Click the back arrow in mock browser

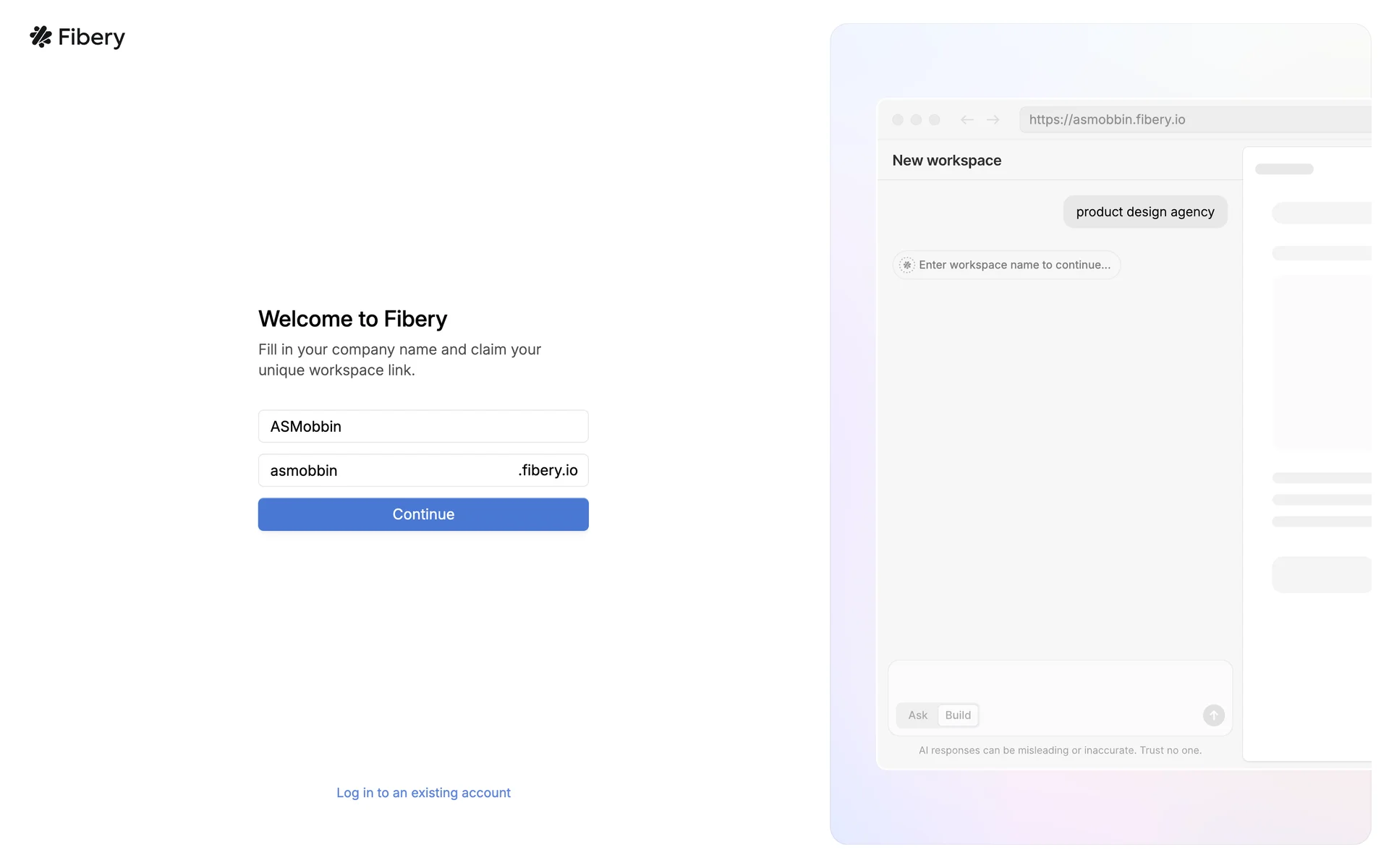[967, 120]
